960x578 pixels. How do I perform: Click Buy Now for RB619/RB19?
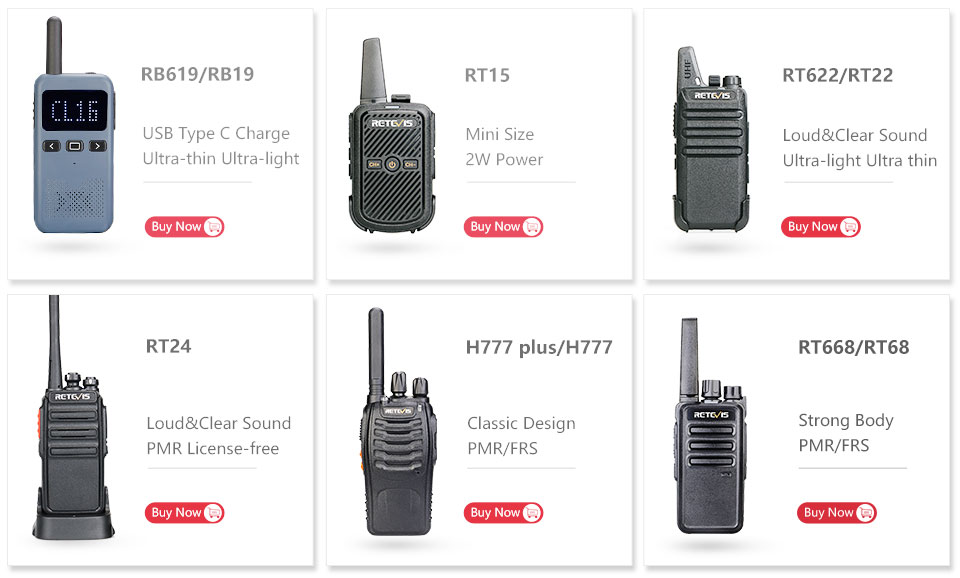coord(184,227)
